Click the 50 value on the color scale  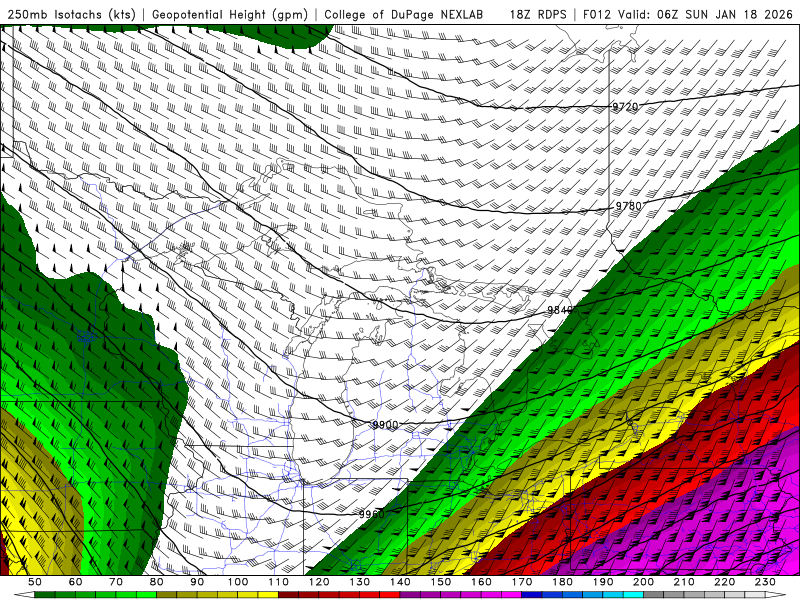point(35,582)
